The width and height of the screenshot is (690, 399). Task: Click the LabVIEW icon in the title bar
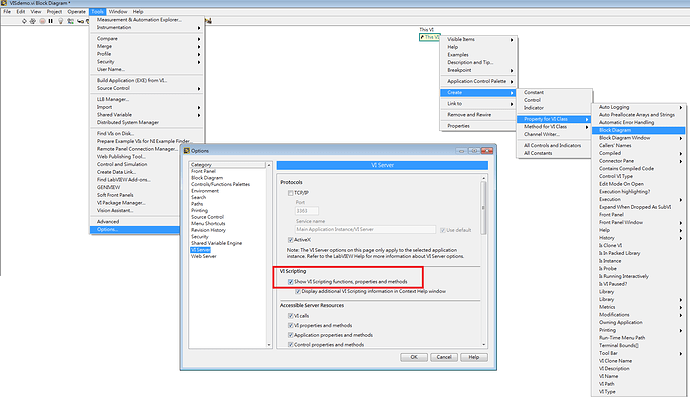point(4,3)
